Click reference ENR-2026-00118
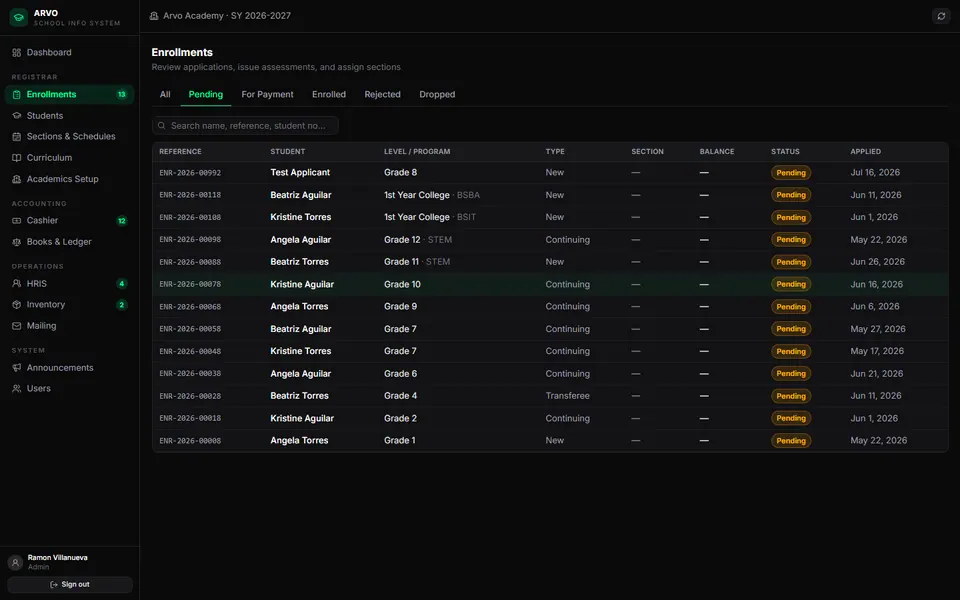The width and height of the screenshot is (960, 600). pyautogui.click(x=190, y=195)
